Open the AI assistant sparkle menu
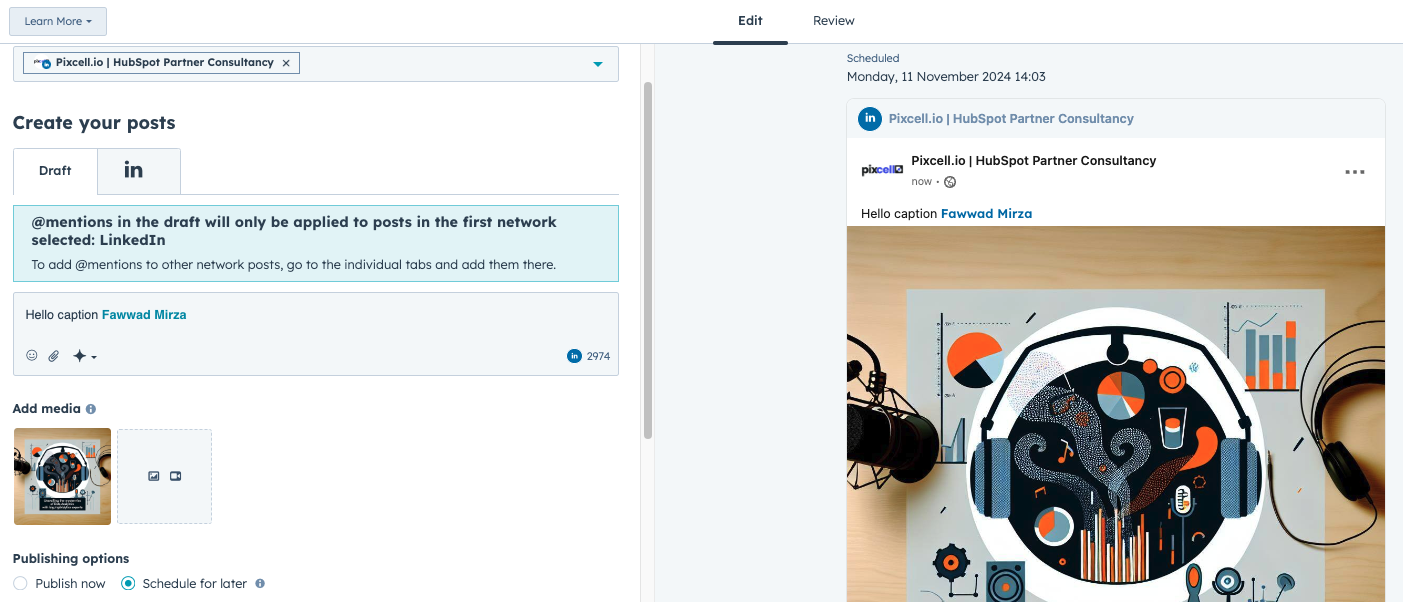Image resolution: width=1403 pixels, height=602 pixels. (84, 356)
